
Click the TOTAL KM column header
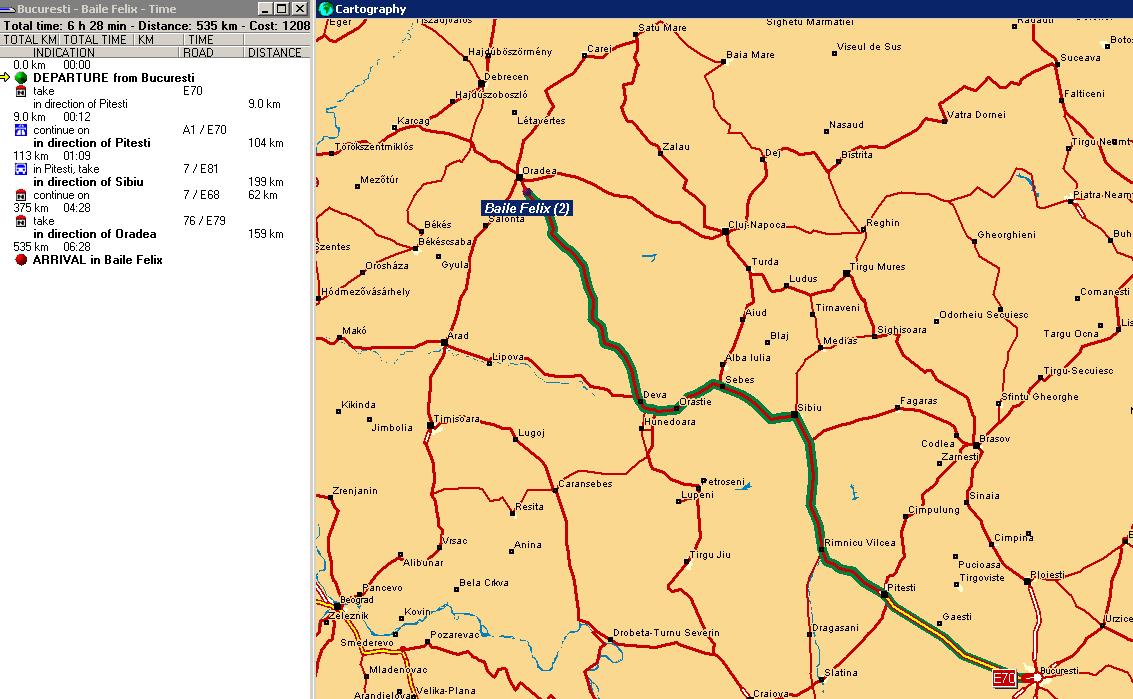[29, 40]
